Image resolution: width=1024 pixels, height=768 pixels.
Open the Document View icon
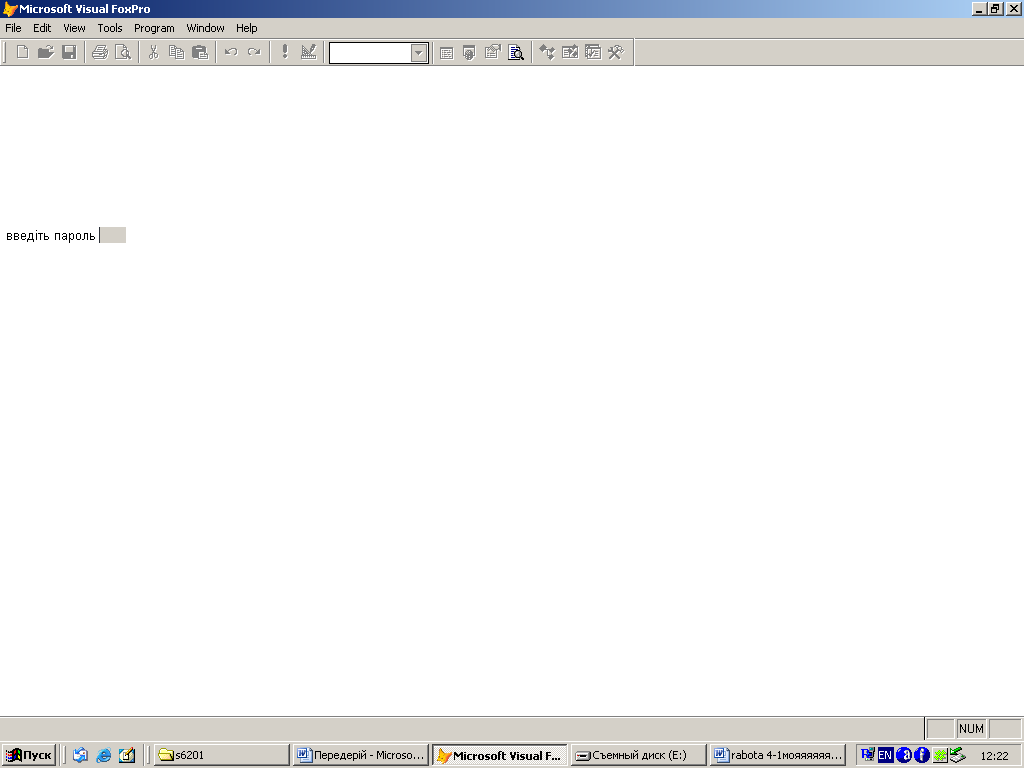(516, 52)
